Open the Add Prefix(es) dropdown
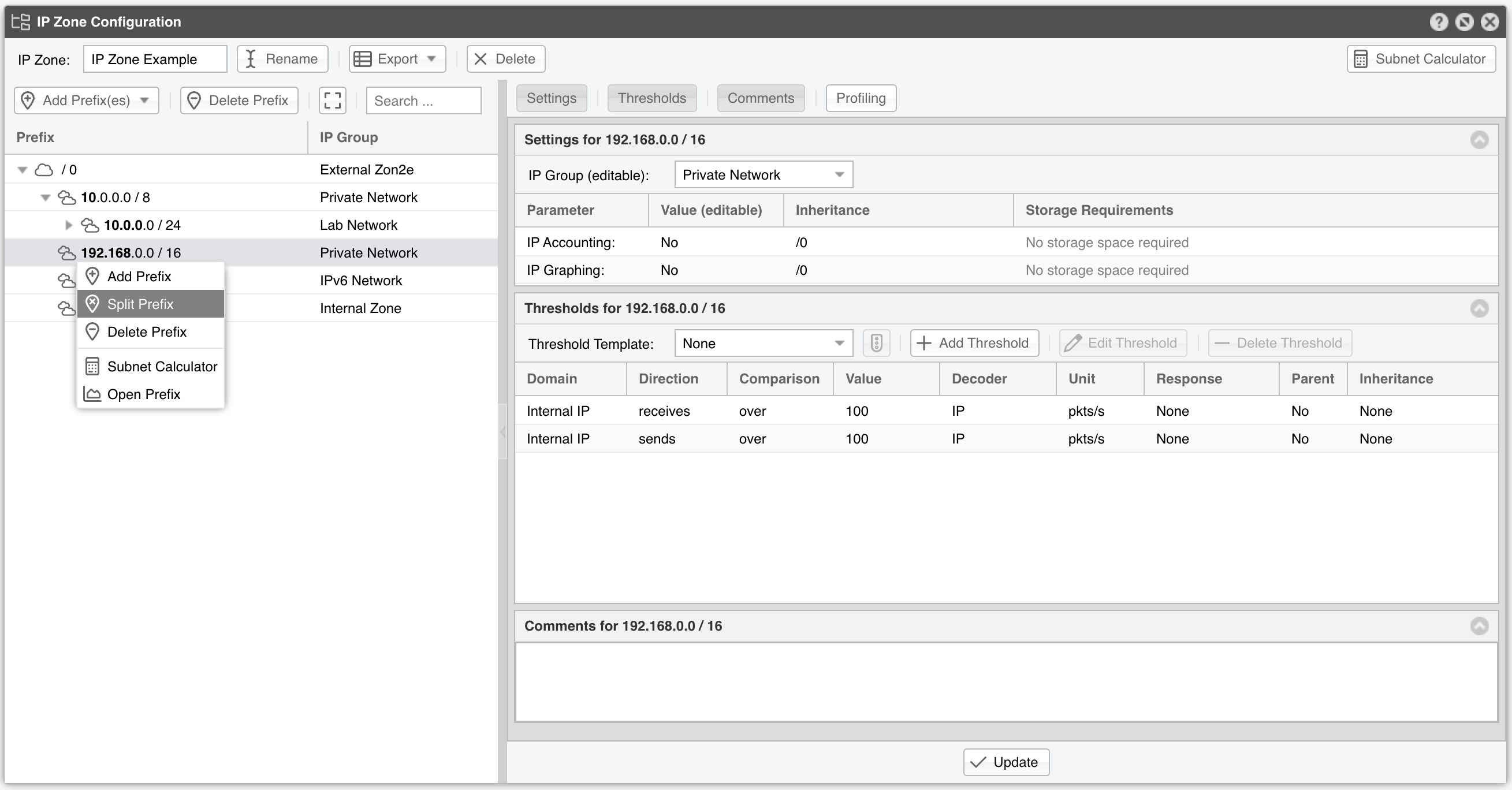Viewport: 1512px width, 790px height. 86,100
